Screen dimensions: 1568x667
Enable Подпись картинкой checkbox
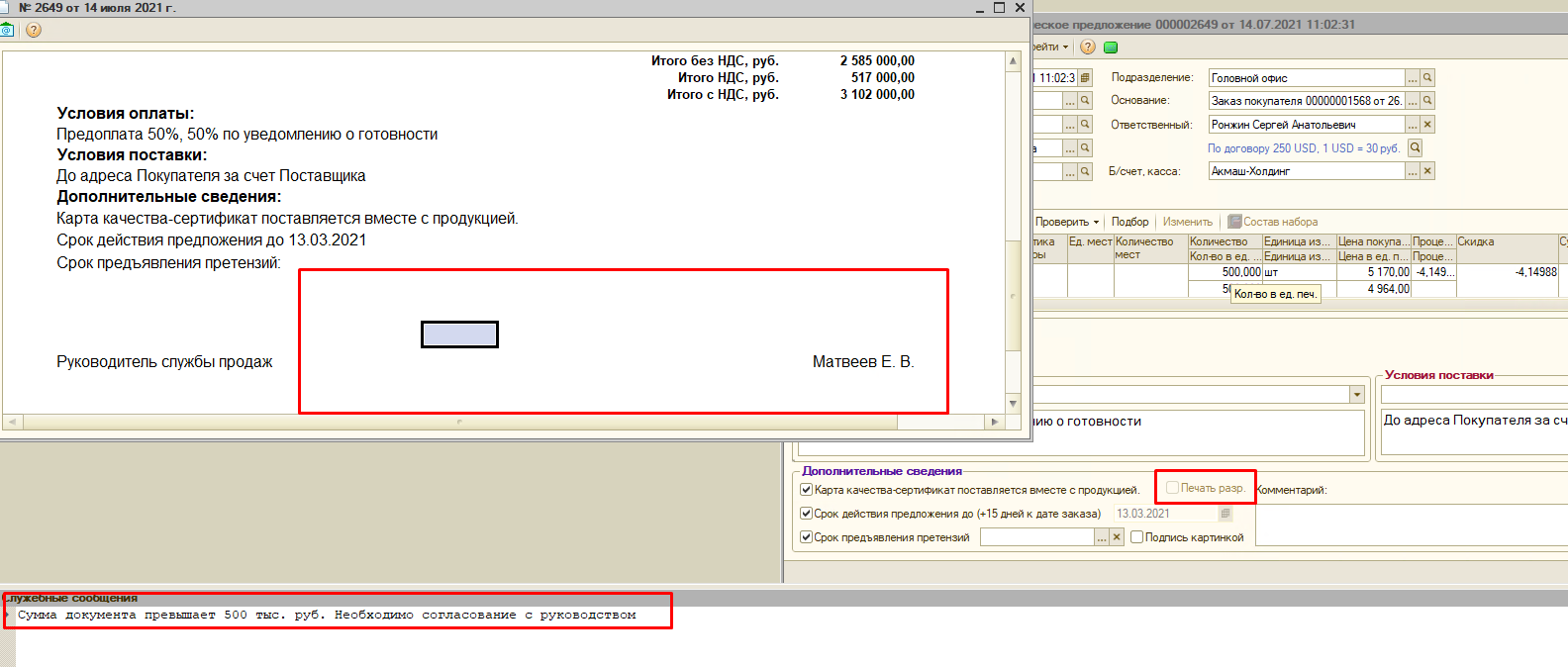tap(1137, 536)
